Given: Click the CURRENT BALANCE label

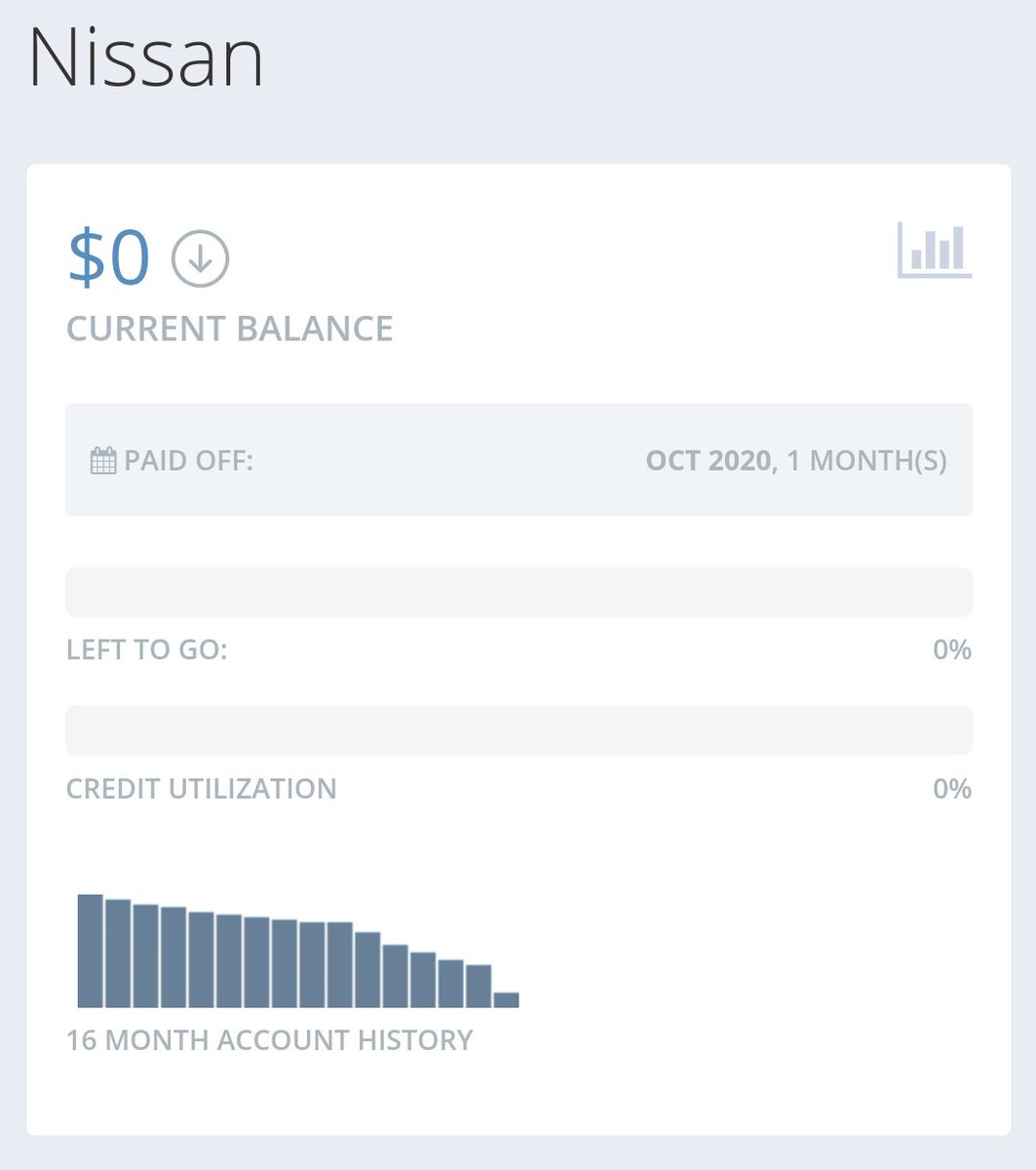Looking at the screenshot, I should pos(230,329).
